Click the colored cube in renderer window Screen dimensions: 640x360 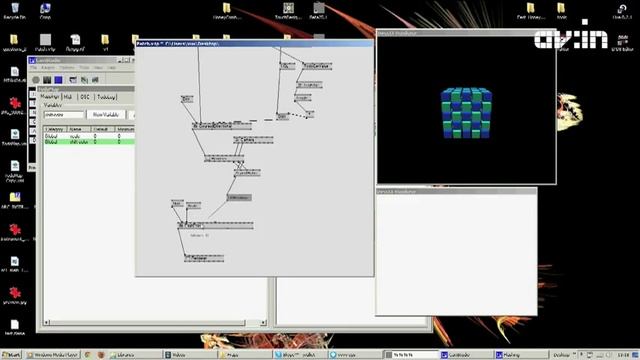[467, 113]
